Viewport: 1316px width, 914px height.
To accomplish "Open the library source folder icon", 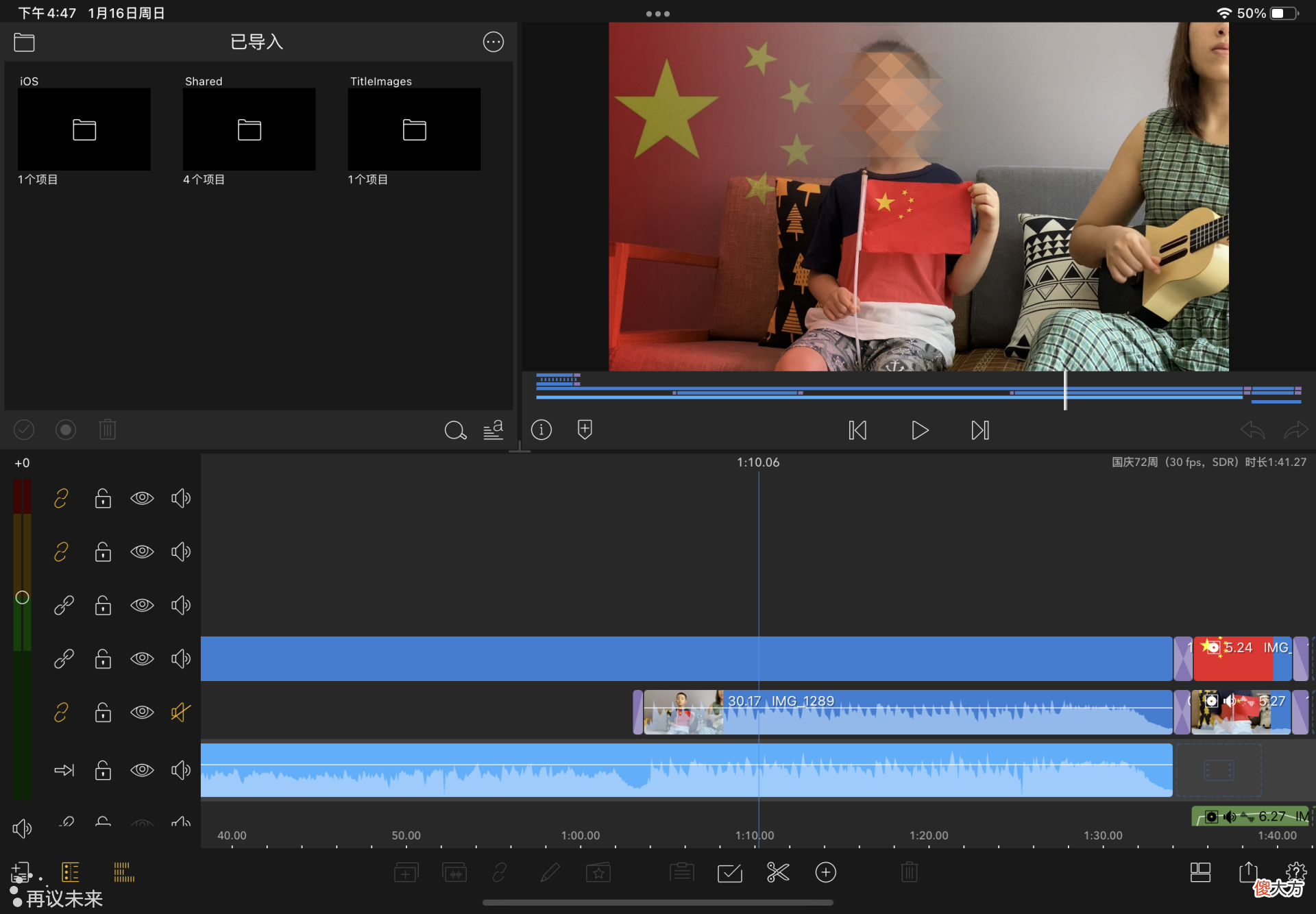I will [x=24, y=42].
